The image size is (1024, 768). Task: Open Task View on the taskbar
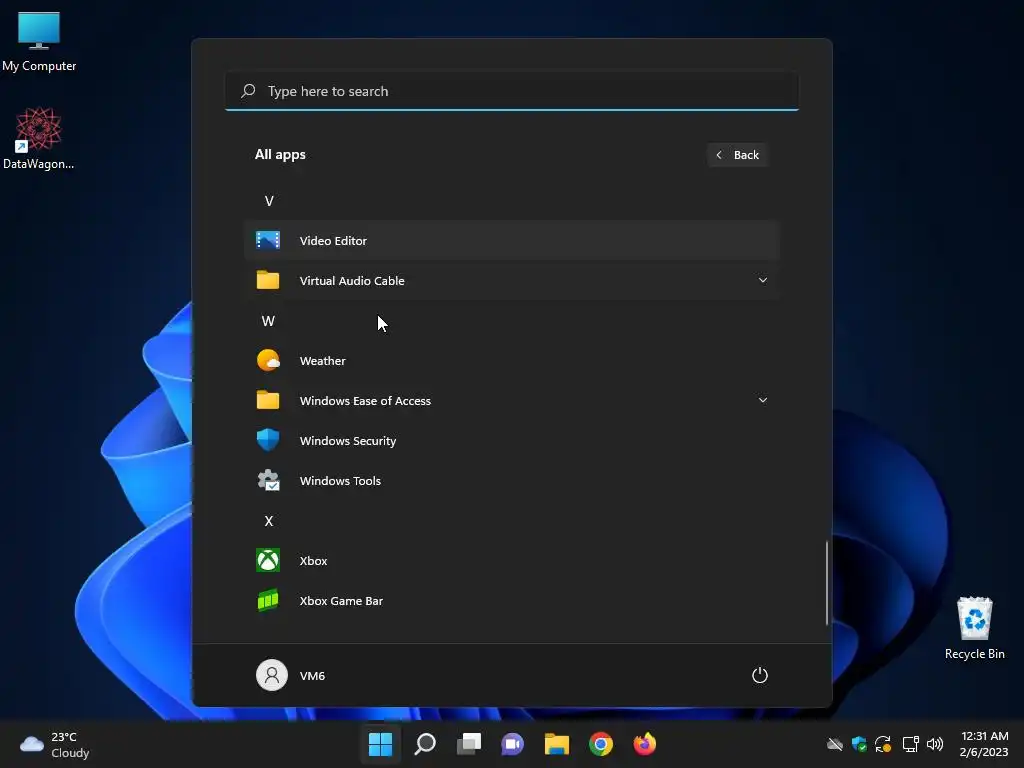tap(469, 744)
